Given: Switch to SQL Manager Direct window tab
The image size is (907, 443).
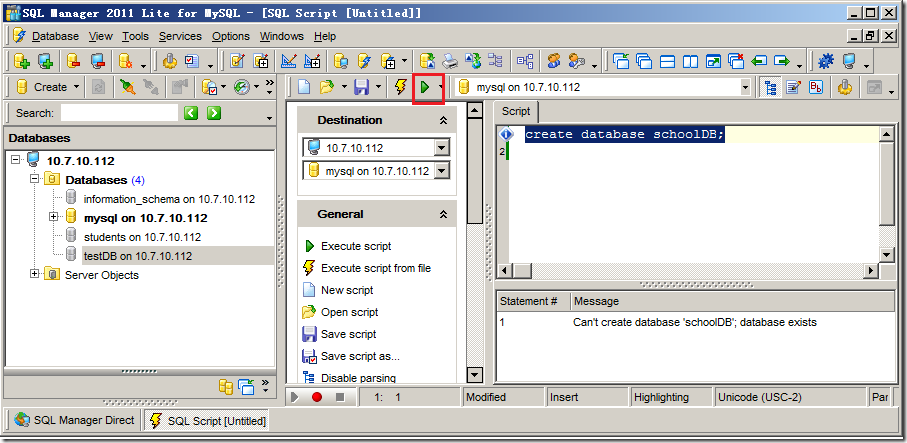Looking at the screenshot, I should point(74,420).
